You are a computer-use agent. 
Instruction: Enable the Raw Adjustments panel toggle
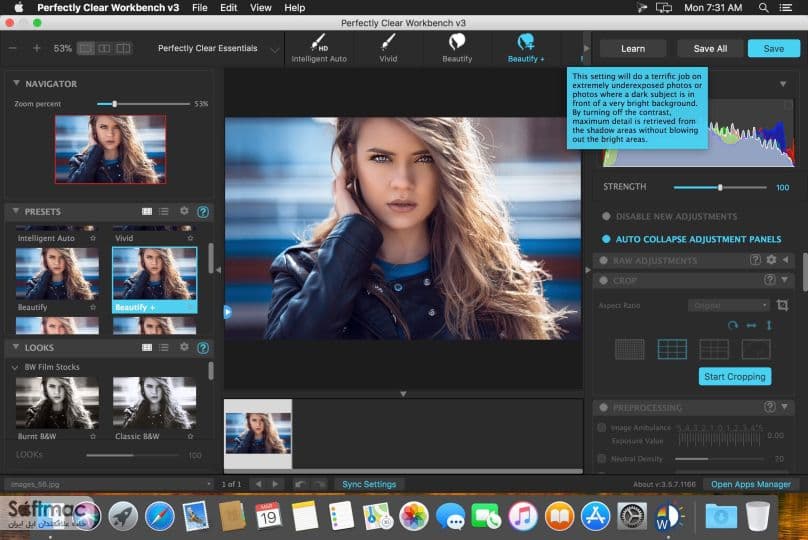603,260
